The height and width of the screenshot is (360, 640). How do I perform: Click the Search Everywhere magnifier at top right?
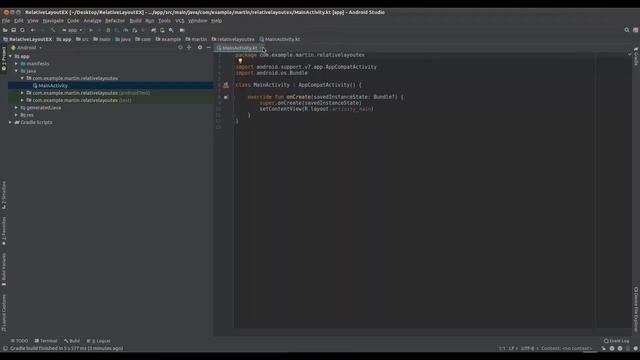(x=627, y=30)
